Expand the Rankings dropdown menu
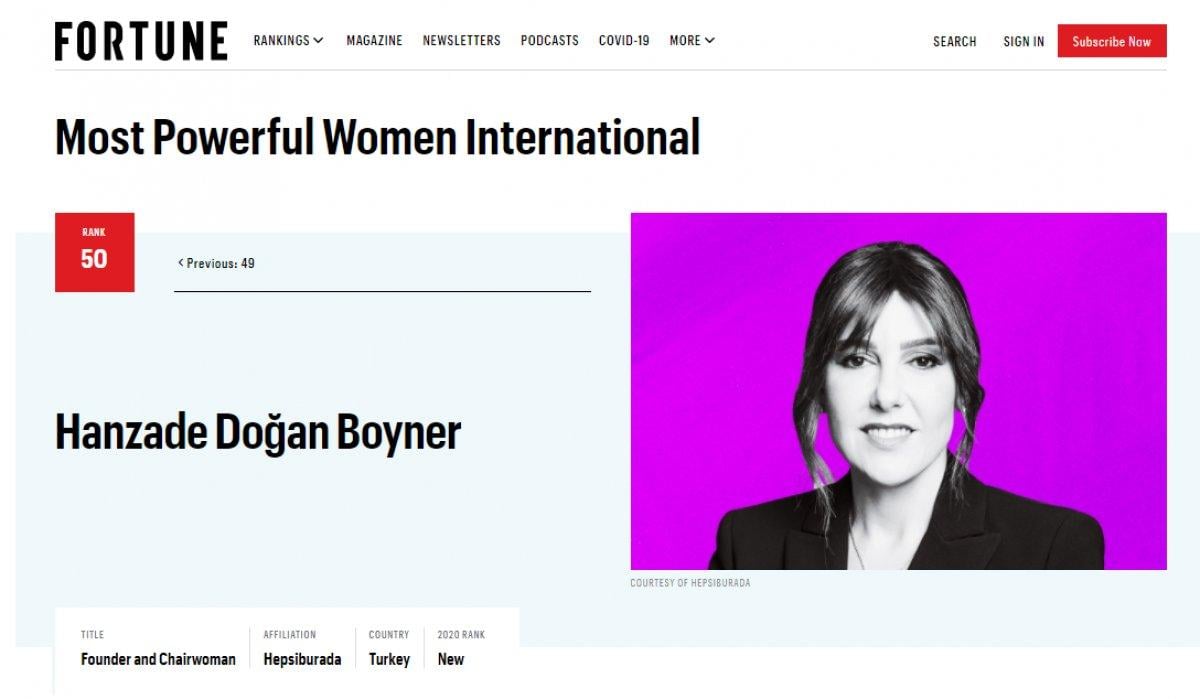This screenshot has width=1200, height=699. [288, 41]
